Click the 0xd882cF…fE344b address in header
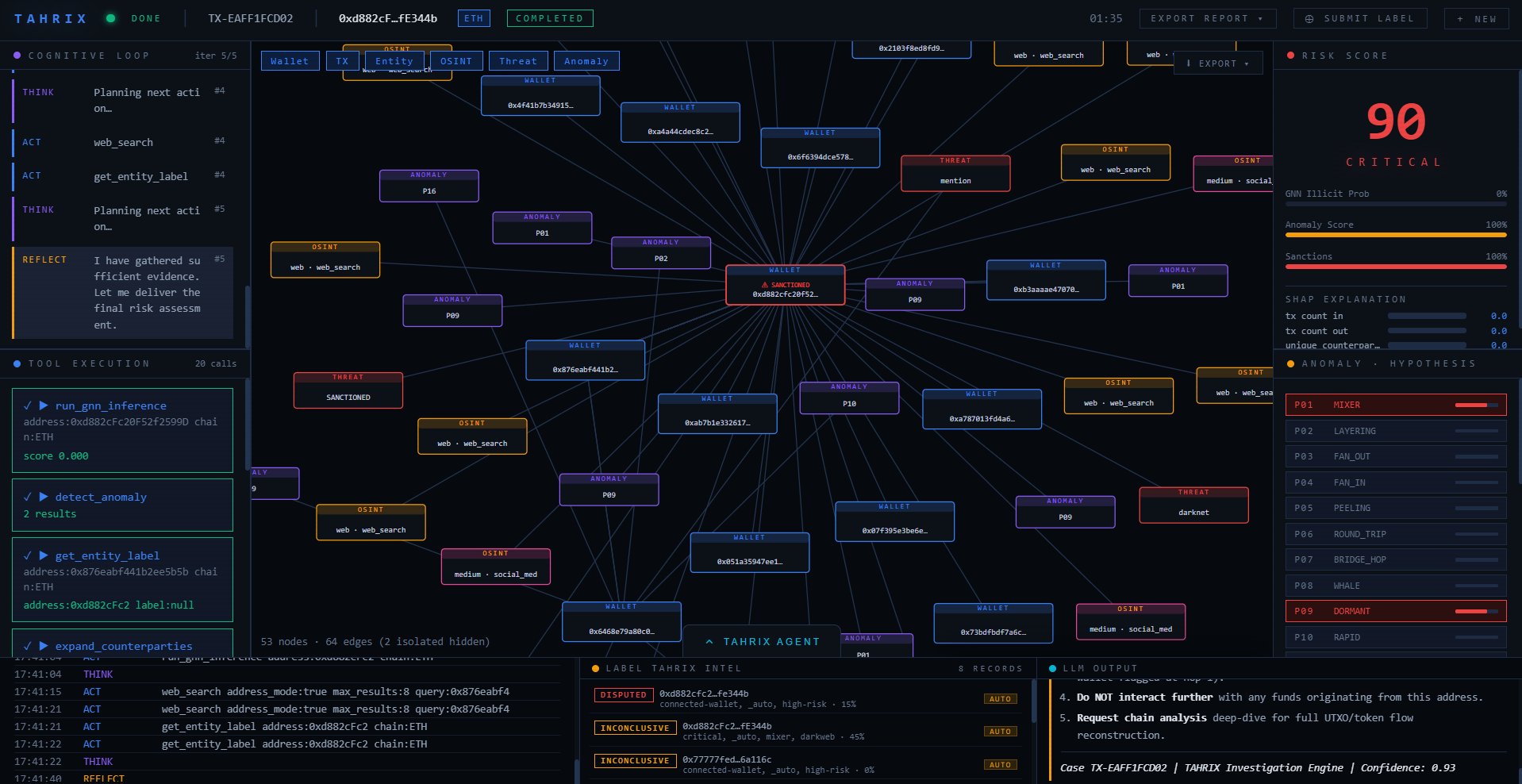Image resolution: width=1522 pixels, height=784 pixels. click(388, 18)
